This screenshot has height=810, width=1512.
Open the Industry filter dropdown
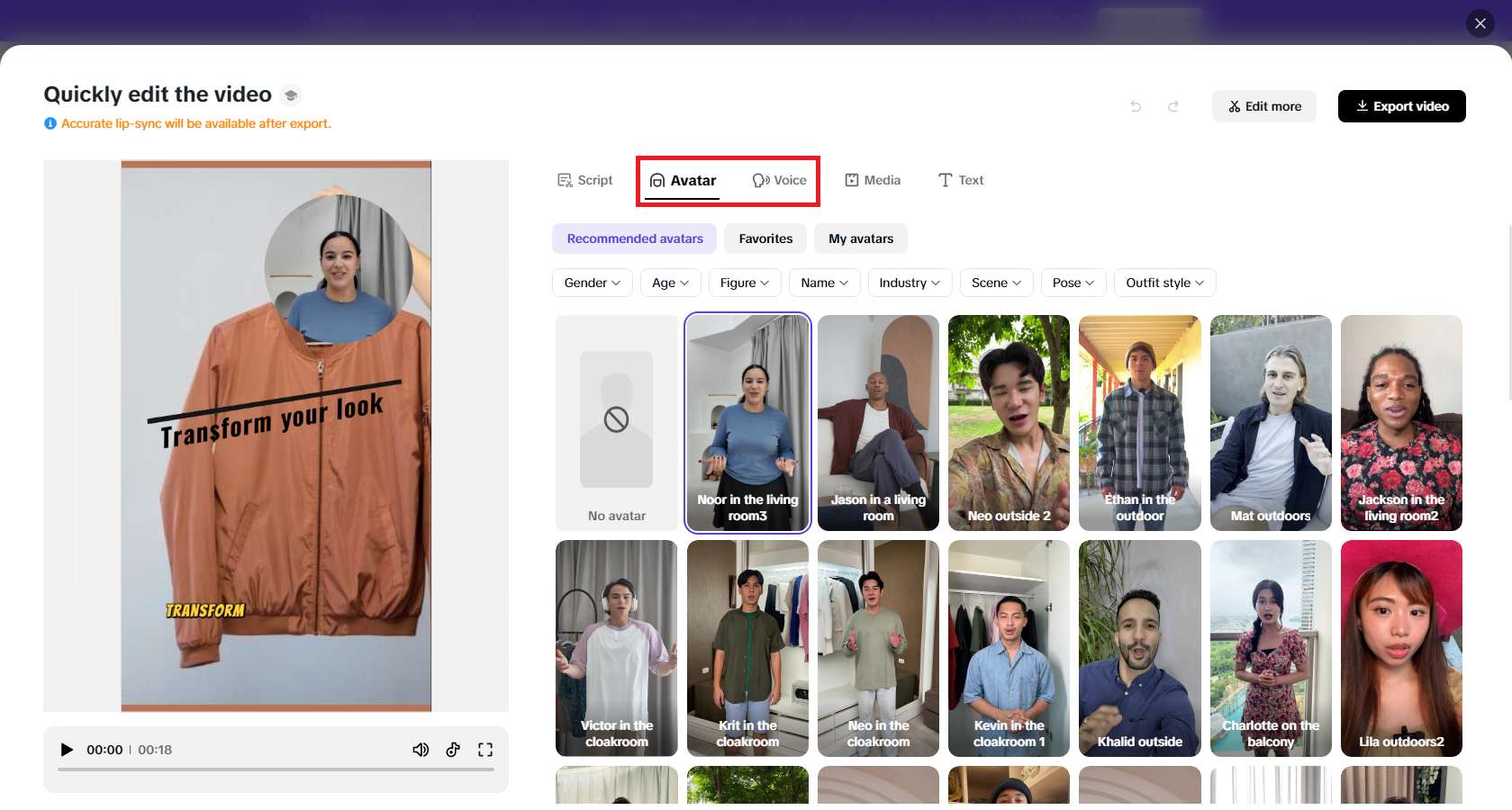click(x=909, y=283)
